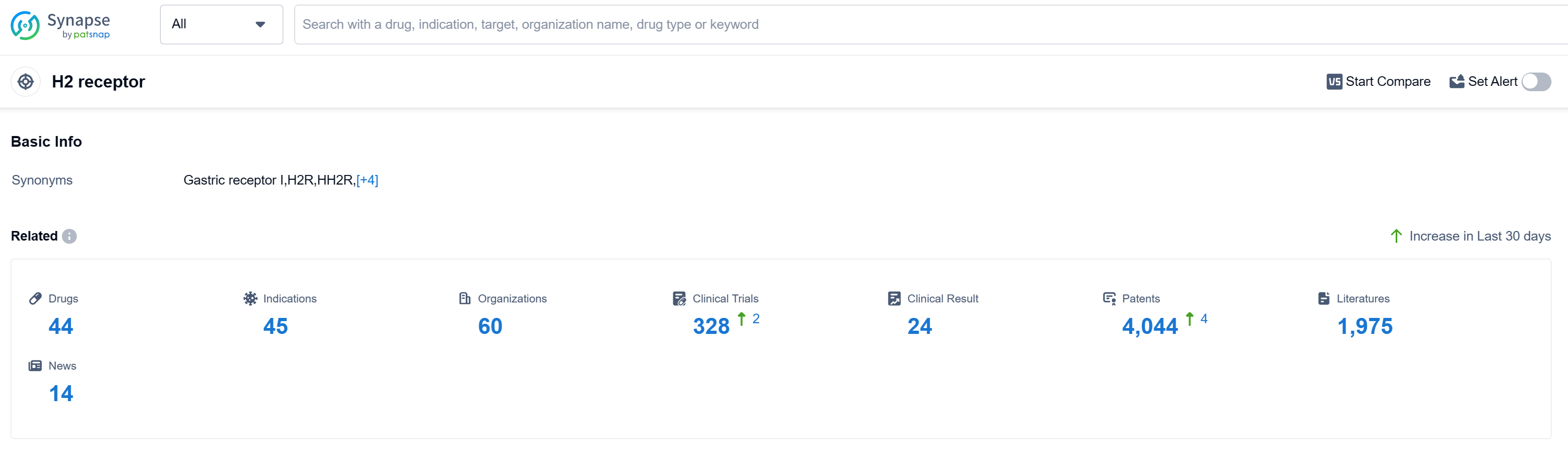This screenshot has width=1568, height=471.
Task: Open the All search category dropdown
Action: [221, 25]
